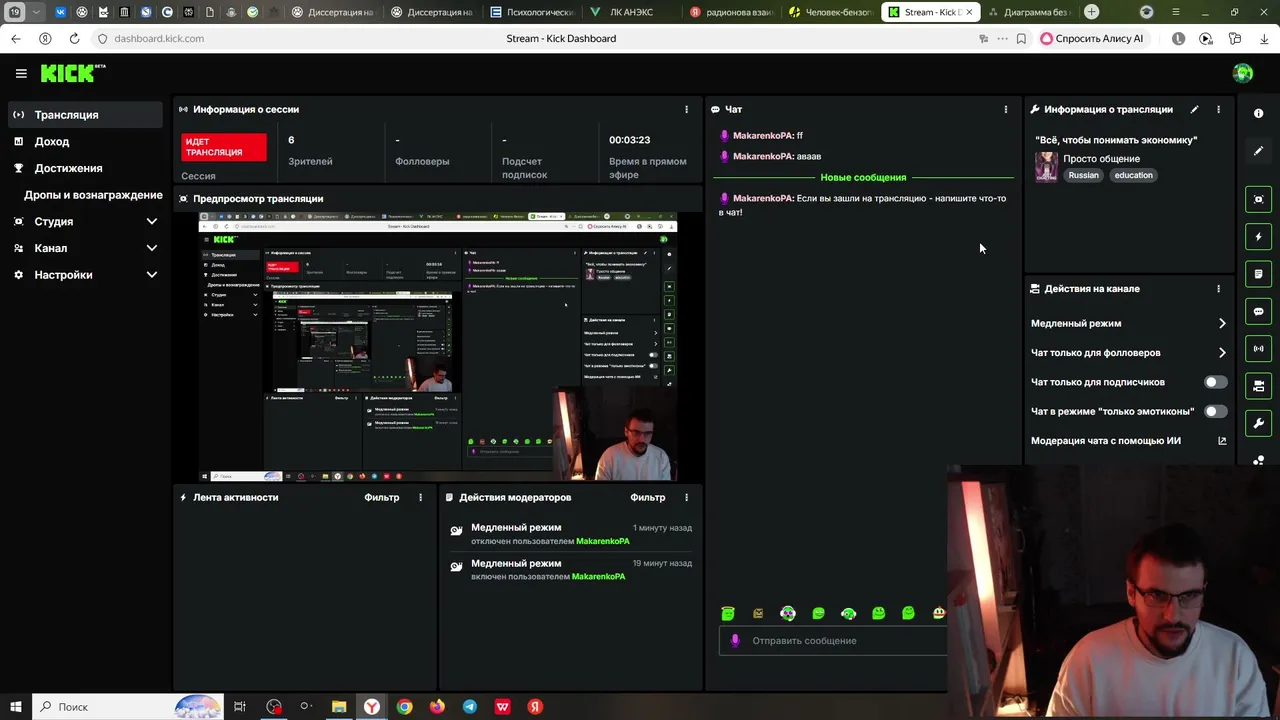Open AI chat moderation external link icon
1280x720 pixels.
click(x=1222, y=441)
